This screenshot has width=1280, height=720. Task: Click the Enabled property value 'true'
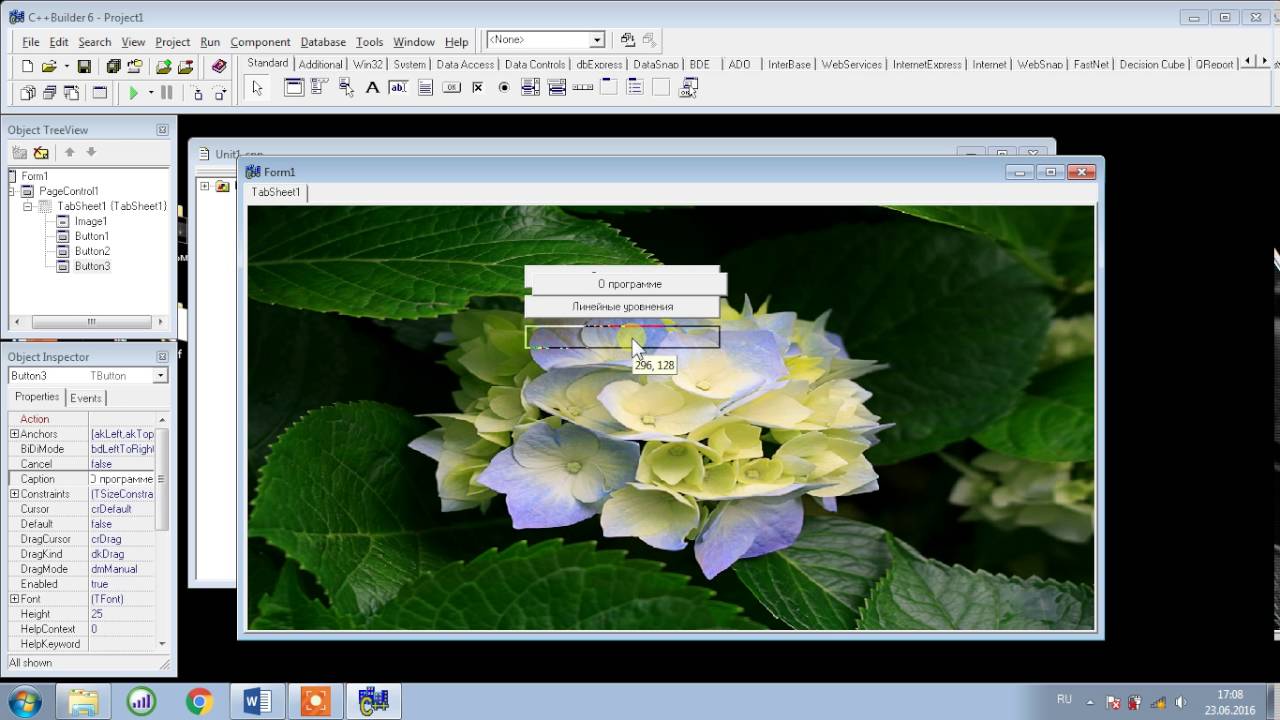click(x=121, y=584)
